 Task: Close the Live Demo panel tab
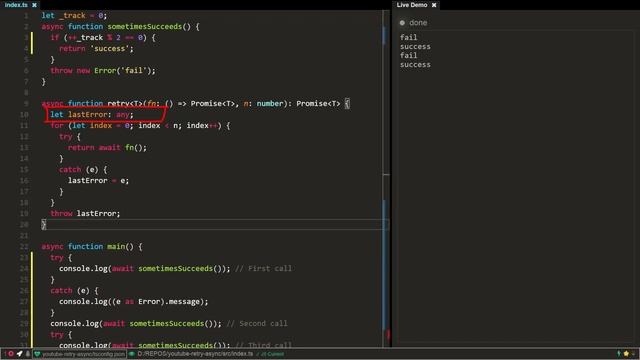pos(434,5)
